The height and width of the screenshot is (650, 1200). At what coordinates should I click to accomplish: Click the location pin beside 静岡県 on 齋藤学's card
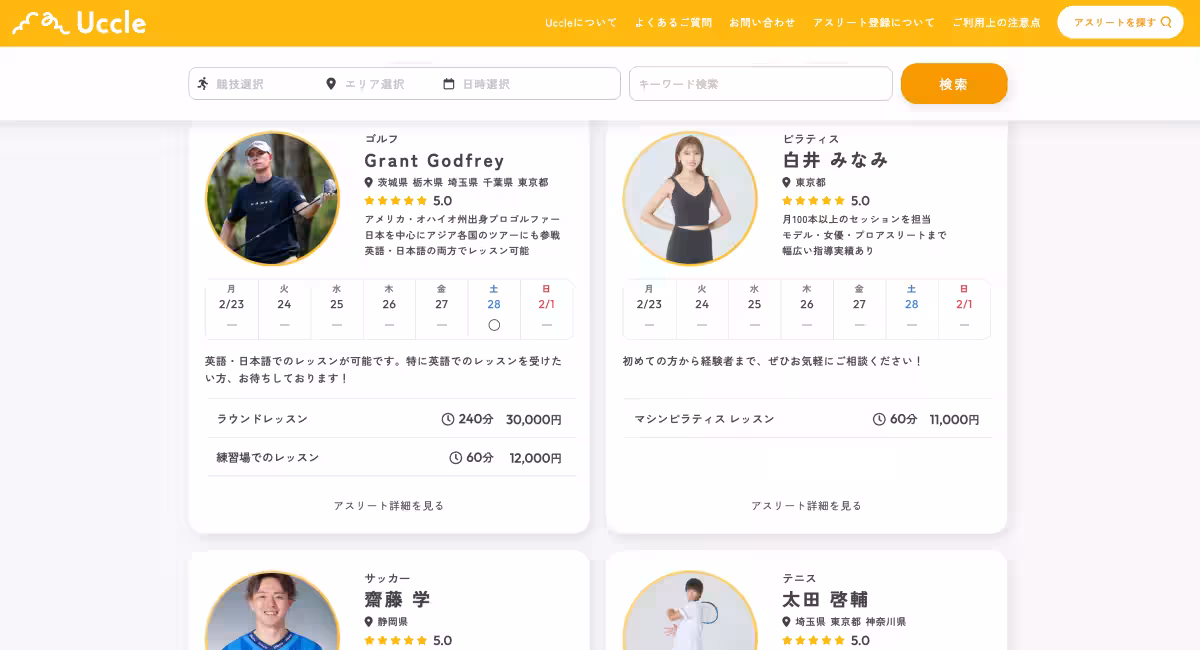pos(369,620)
